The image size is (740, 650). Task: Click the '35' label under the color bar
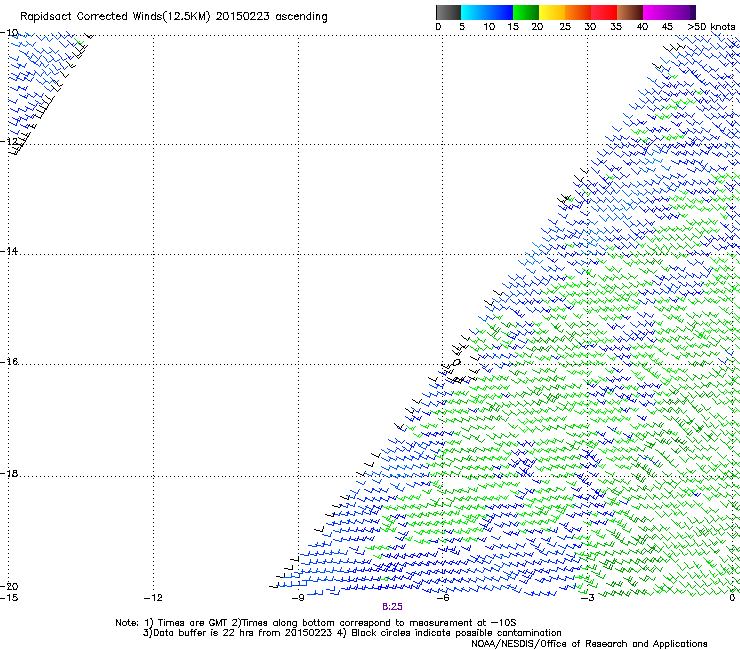click(x=616, y=27)
